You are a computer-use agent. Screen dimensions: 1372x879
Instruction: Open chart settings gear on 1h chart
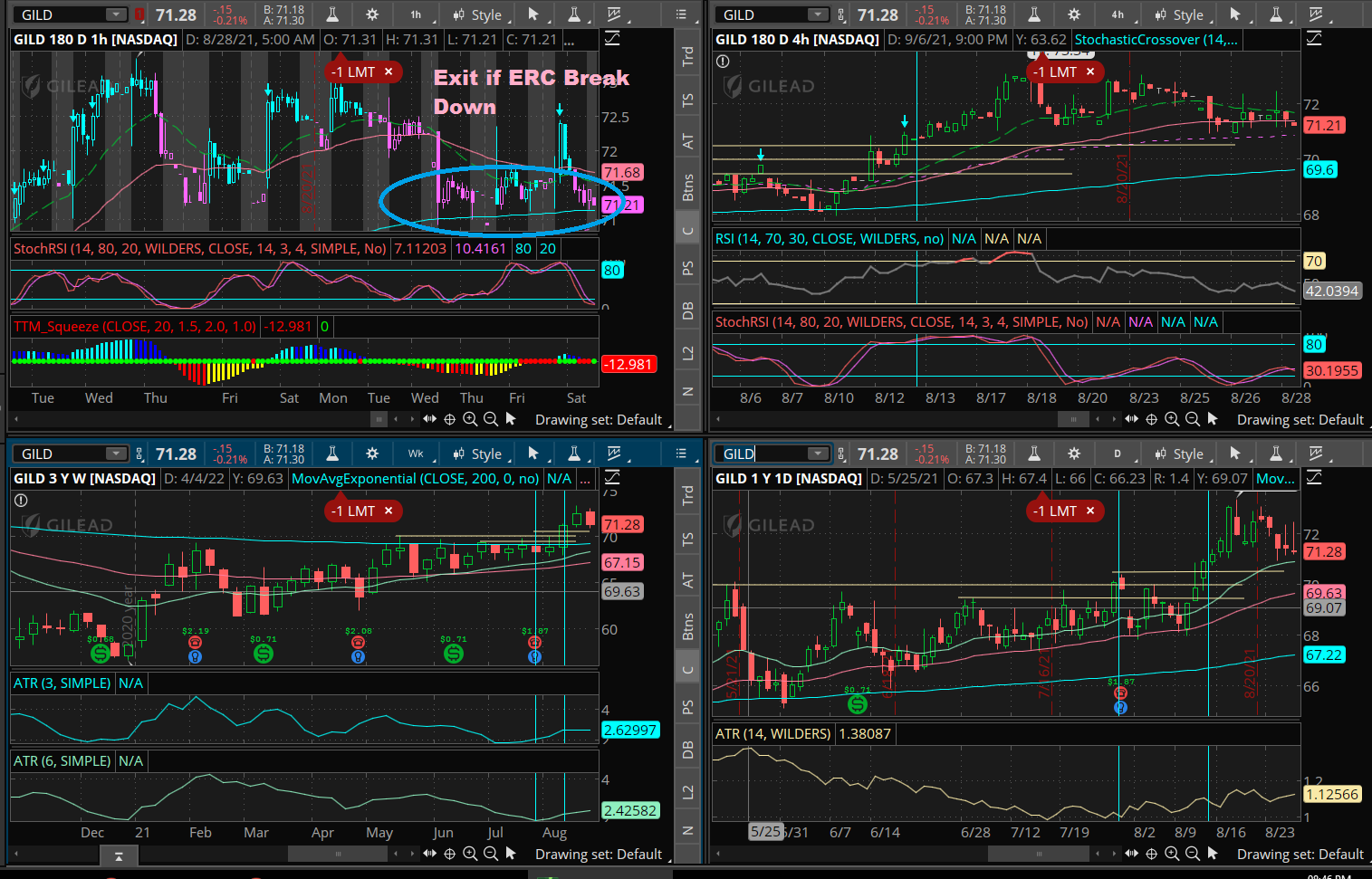pyautogui.click(x=372, y=14)
